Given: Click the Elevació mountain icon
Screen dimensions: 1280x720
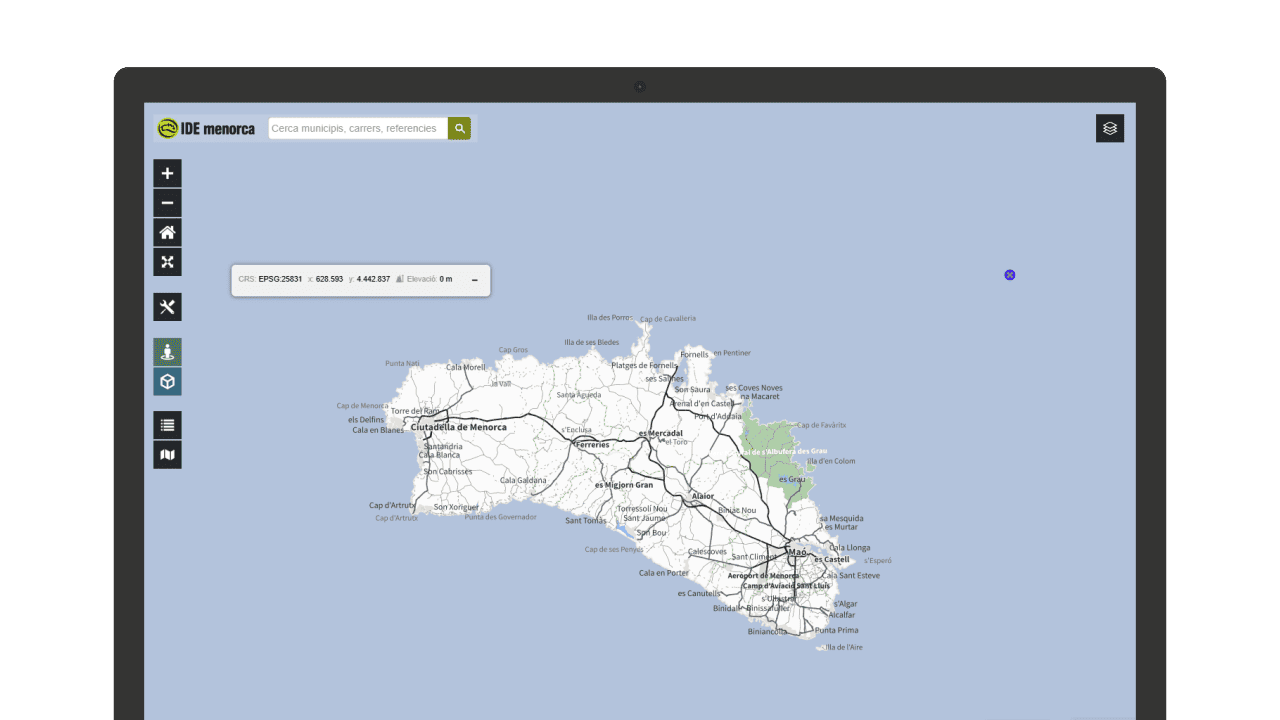Looking at the screenshot, I should [400, 280].
